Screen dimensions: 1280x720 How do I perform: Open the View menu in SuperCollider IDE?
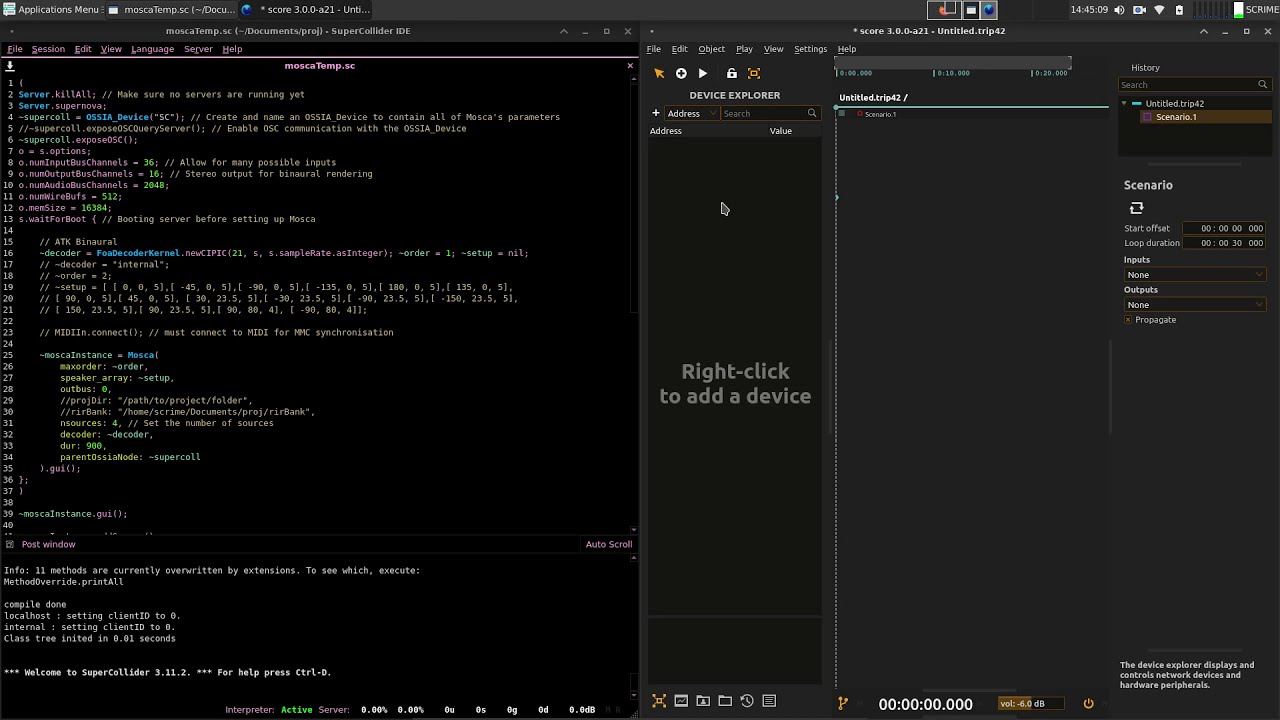(111, 49)
